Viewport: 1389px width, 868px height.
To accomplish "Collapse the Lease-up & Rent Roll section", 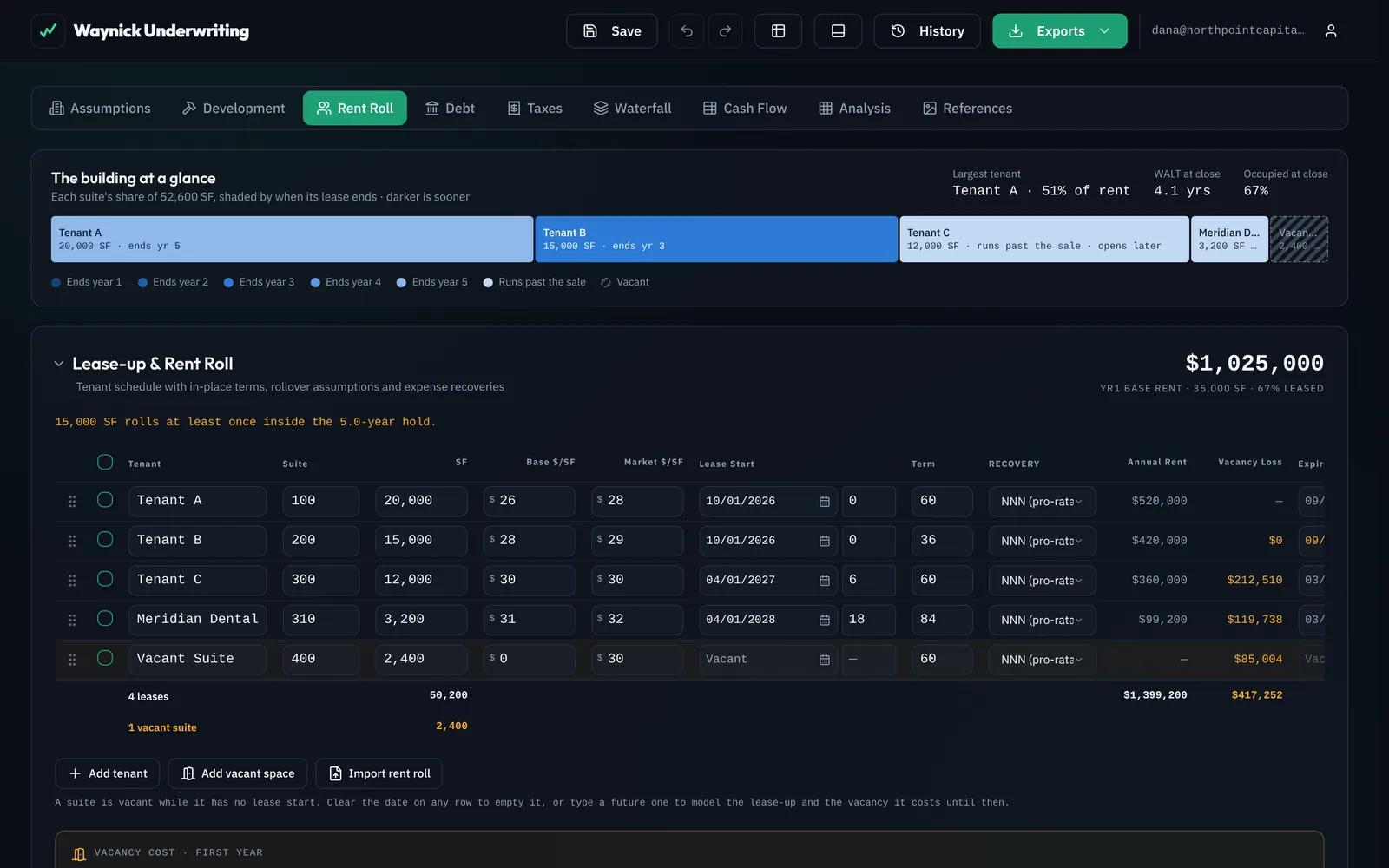I will point(59,364).
